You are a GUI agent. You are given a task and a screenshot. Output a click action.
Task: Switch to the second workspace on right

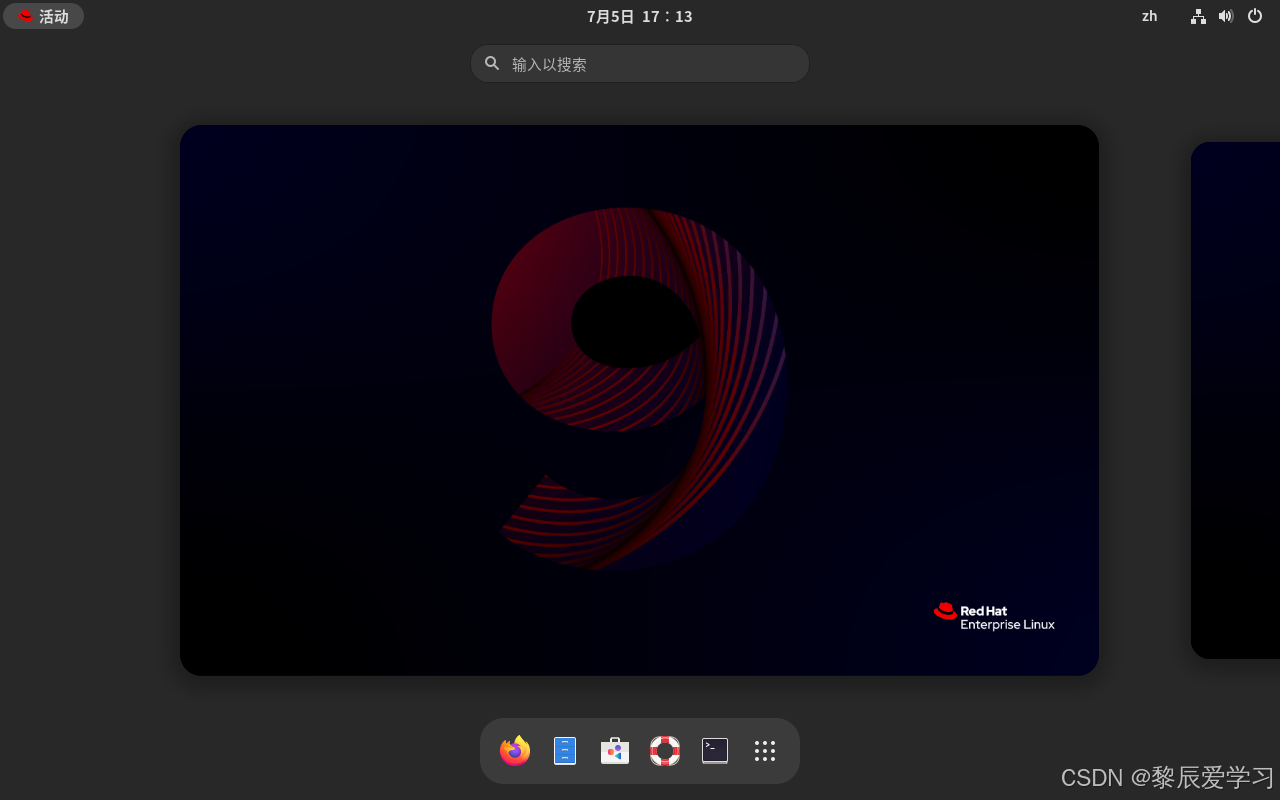(1236, 400)
